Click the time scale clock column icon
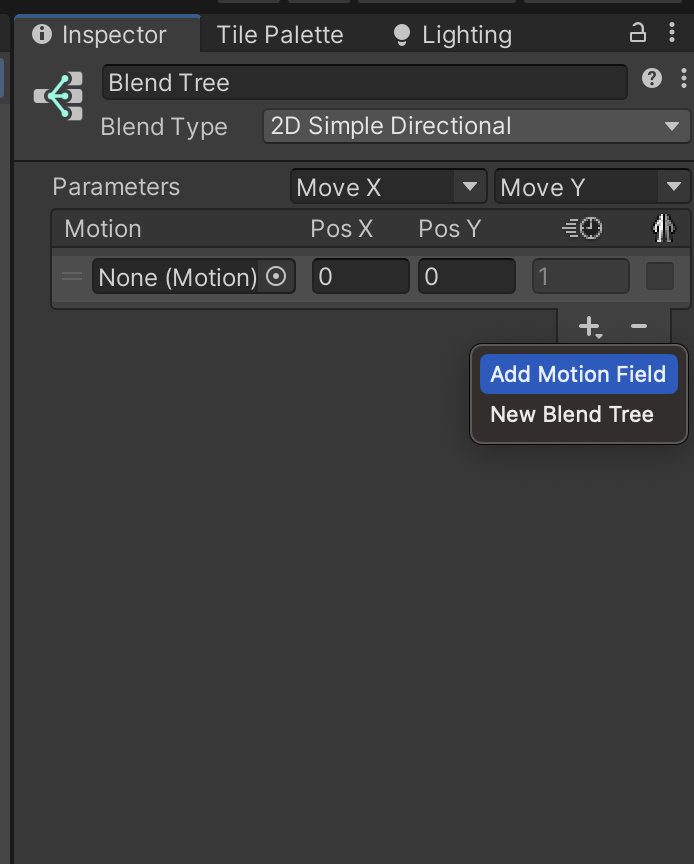Viewport: 694px width, 864px height. coord(582,229)
